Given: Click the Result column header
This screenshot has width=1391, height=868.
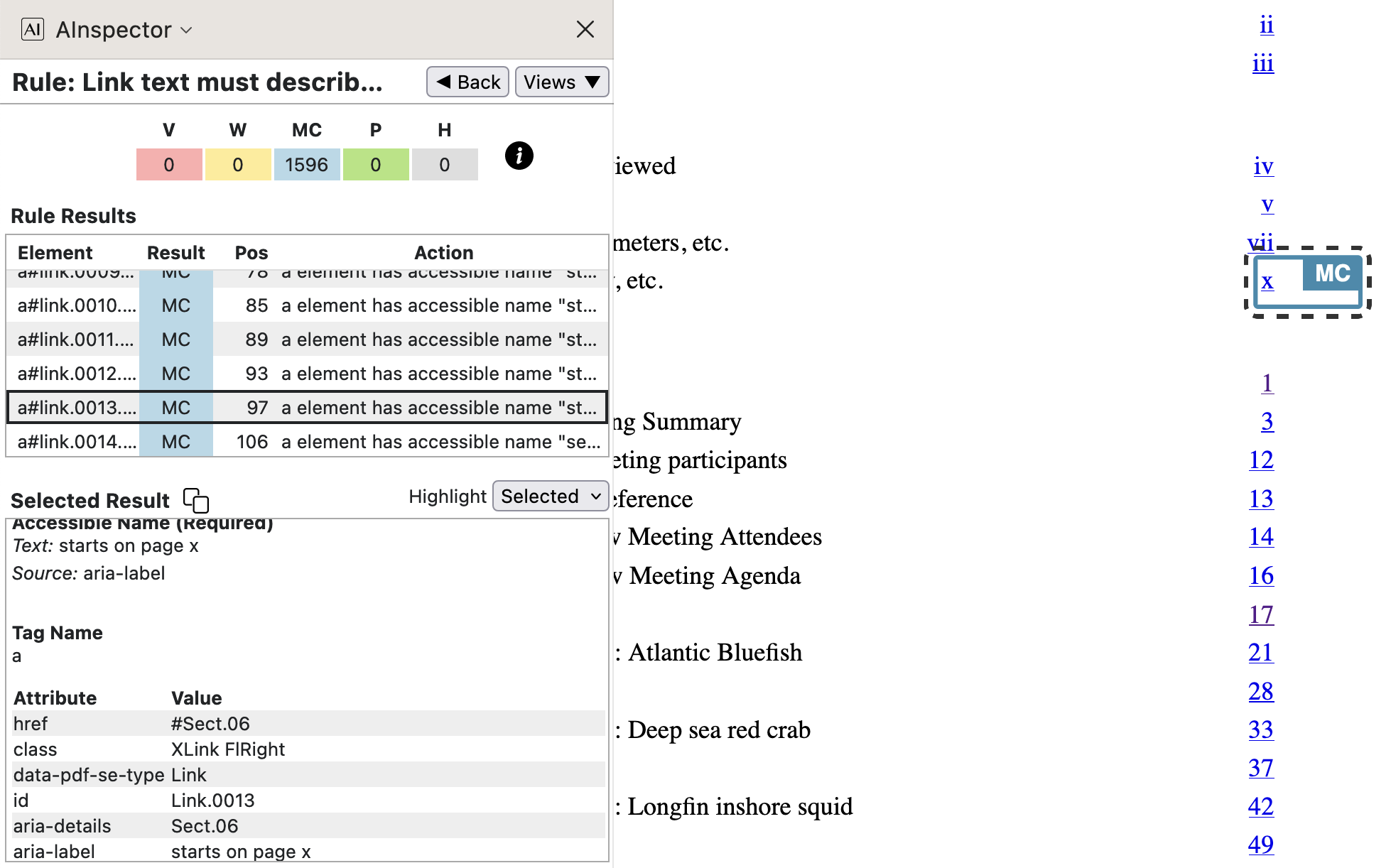Looking at the screenshot, I should tap(175, 253).
